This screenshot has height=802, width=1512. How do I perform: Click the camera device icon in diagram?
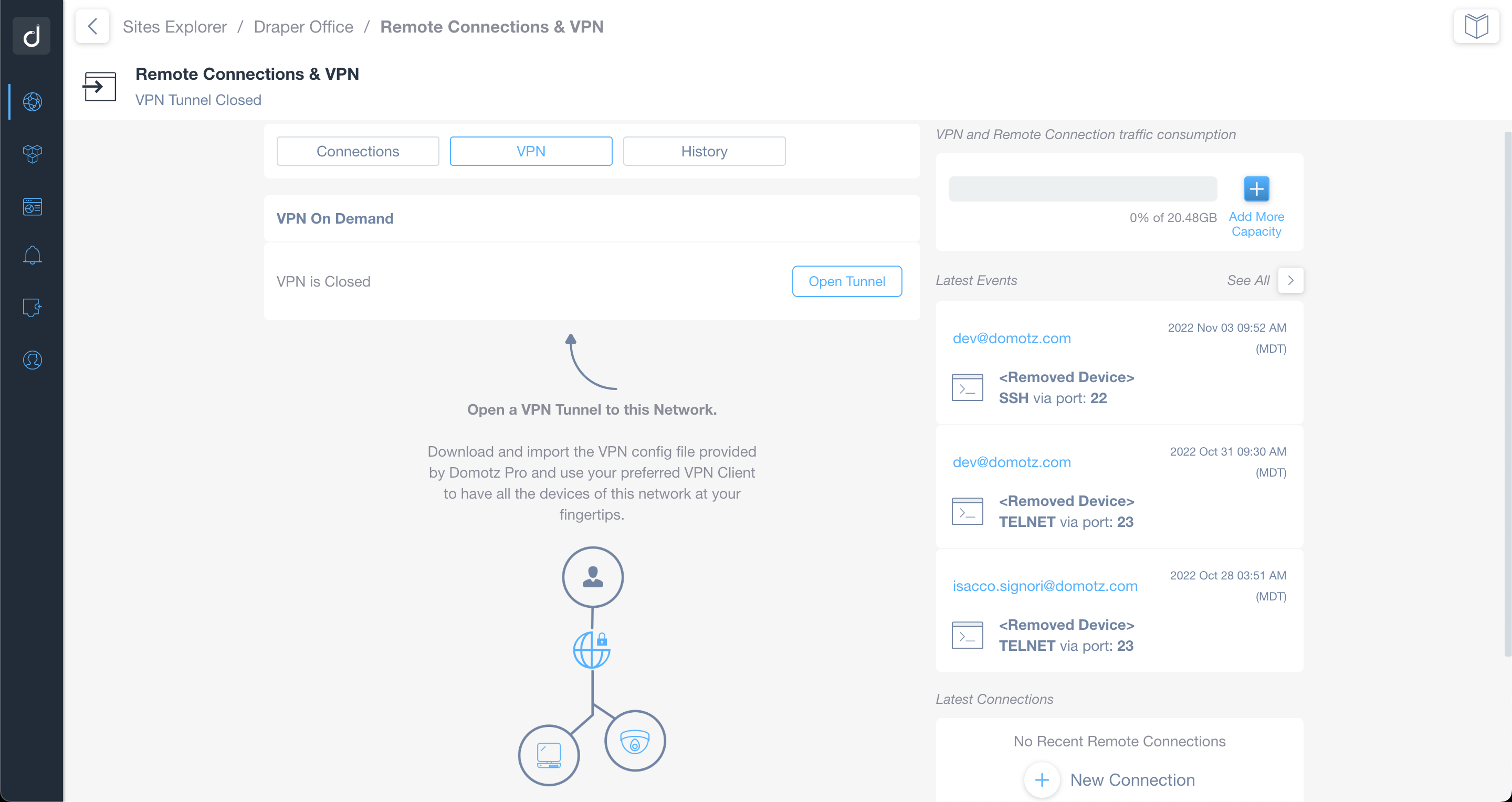point(635,741)
